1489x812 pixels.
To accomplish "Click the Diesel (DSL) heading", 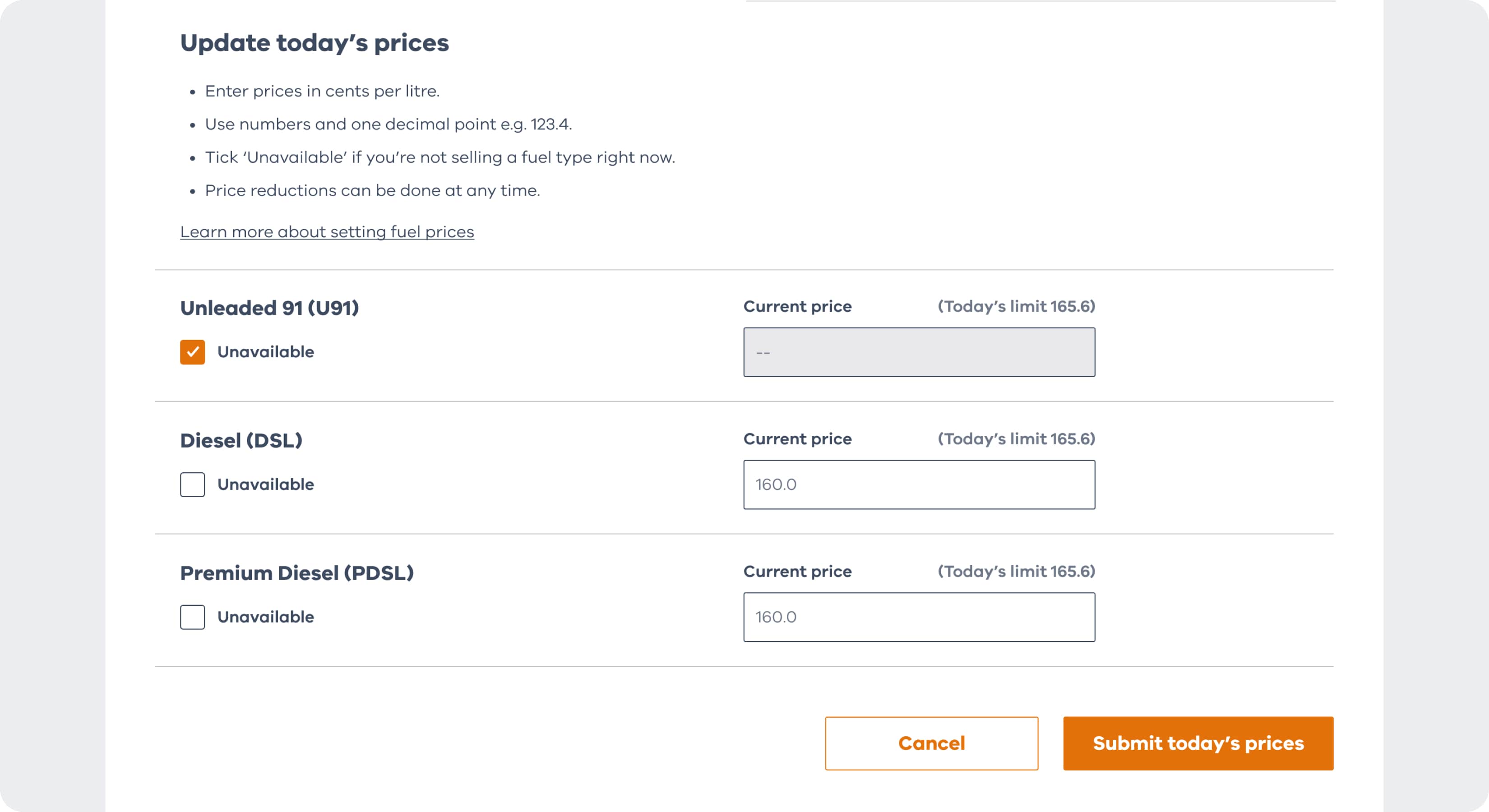I will pyautogui.click(x=241, y=440).
